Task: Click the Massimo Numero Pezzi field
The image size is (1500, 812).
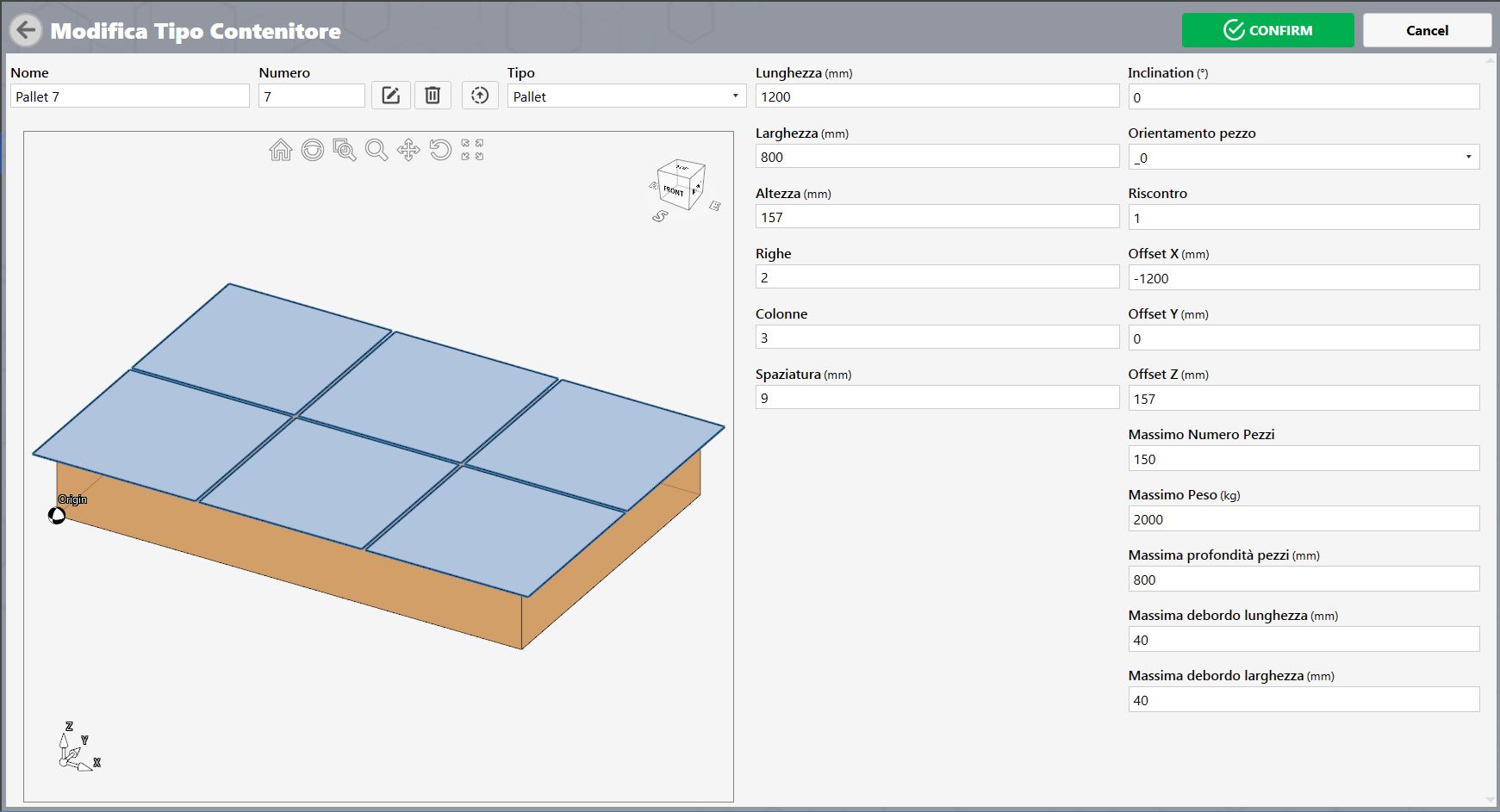Action: tap(1304, 458)
